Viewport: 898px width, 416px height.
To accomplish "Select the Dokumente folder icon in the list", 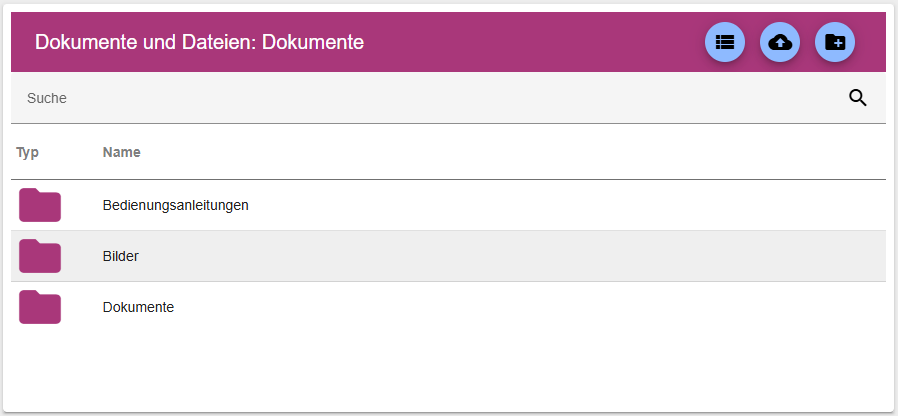I will (x=40, y=307).
